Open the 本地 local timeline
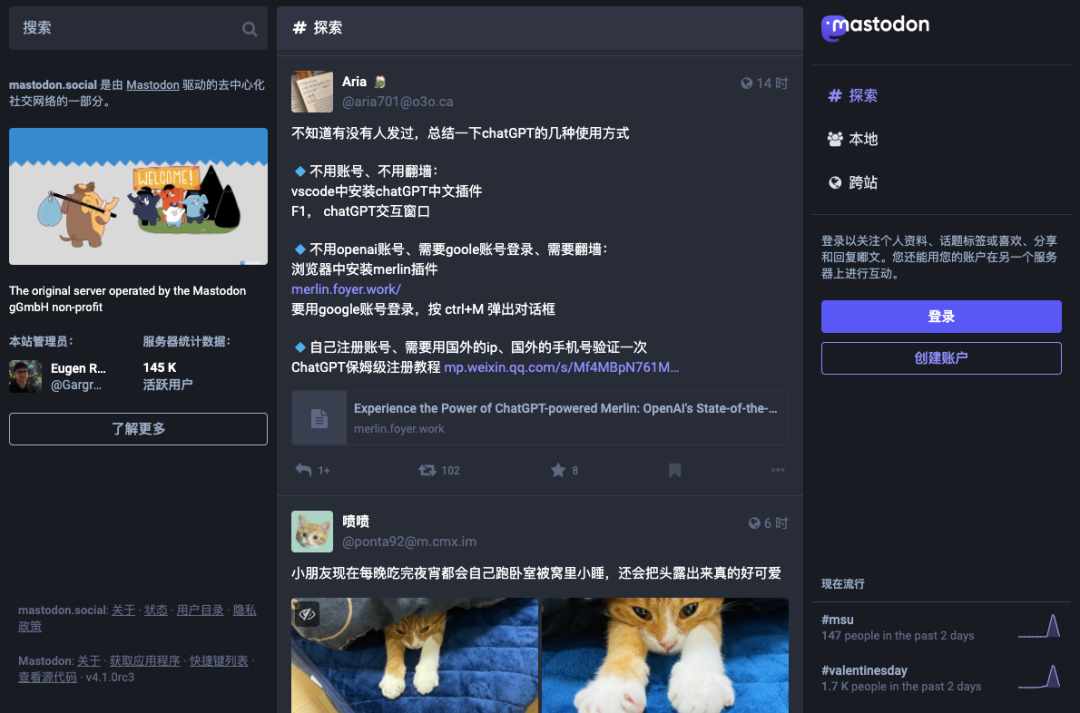 853,139
